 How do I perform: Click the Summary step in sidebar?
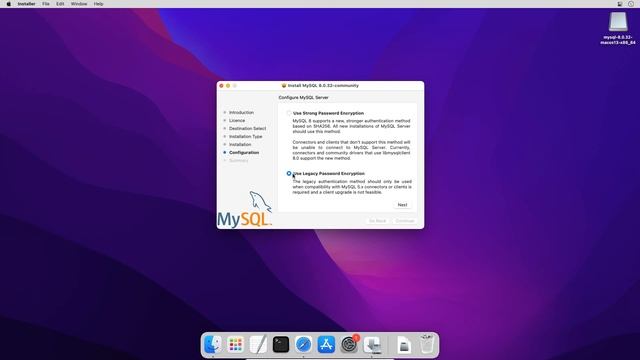click(x=238, y=160)
